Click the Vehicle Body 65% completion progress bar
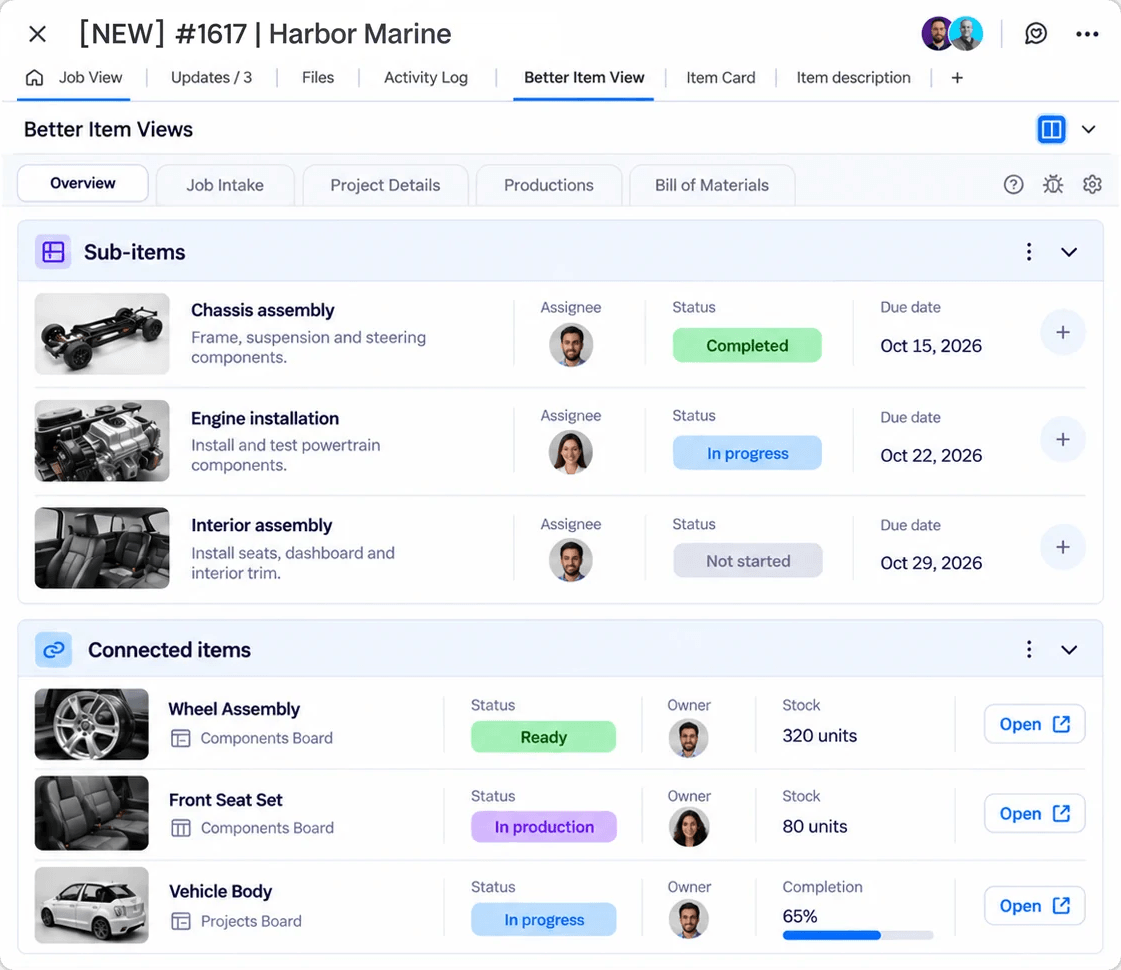This screenshot has width=1121, height=970. coord(858,935)
